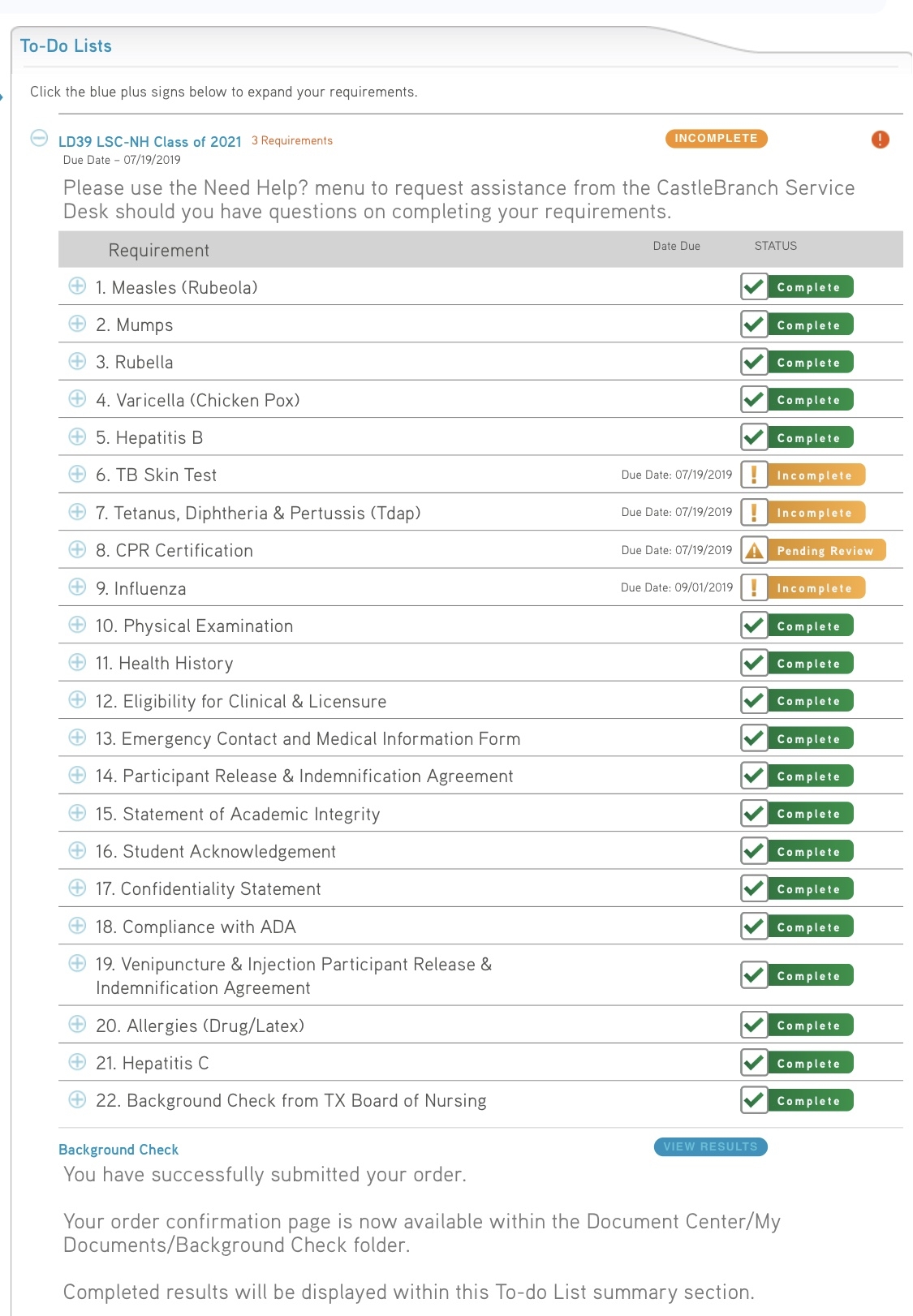913x1316 pixels.
Task: Expand the CPR Certification requirement
Action: 77,549
